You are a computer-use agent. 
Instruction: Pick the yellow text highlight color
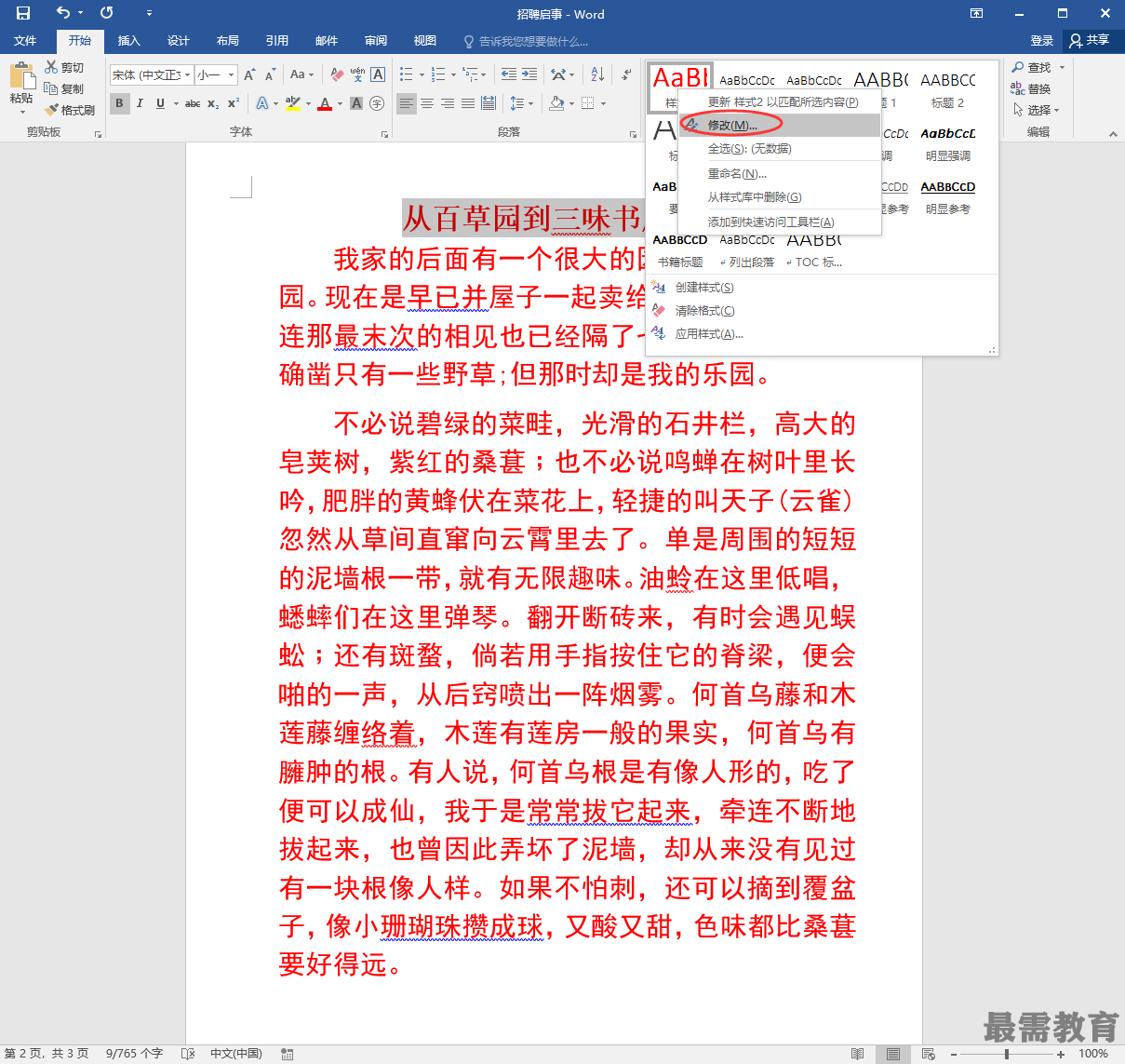coord(293,103)
